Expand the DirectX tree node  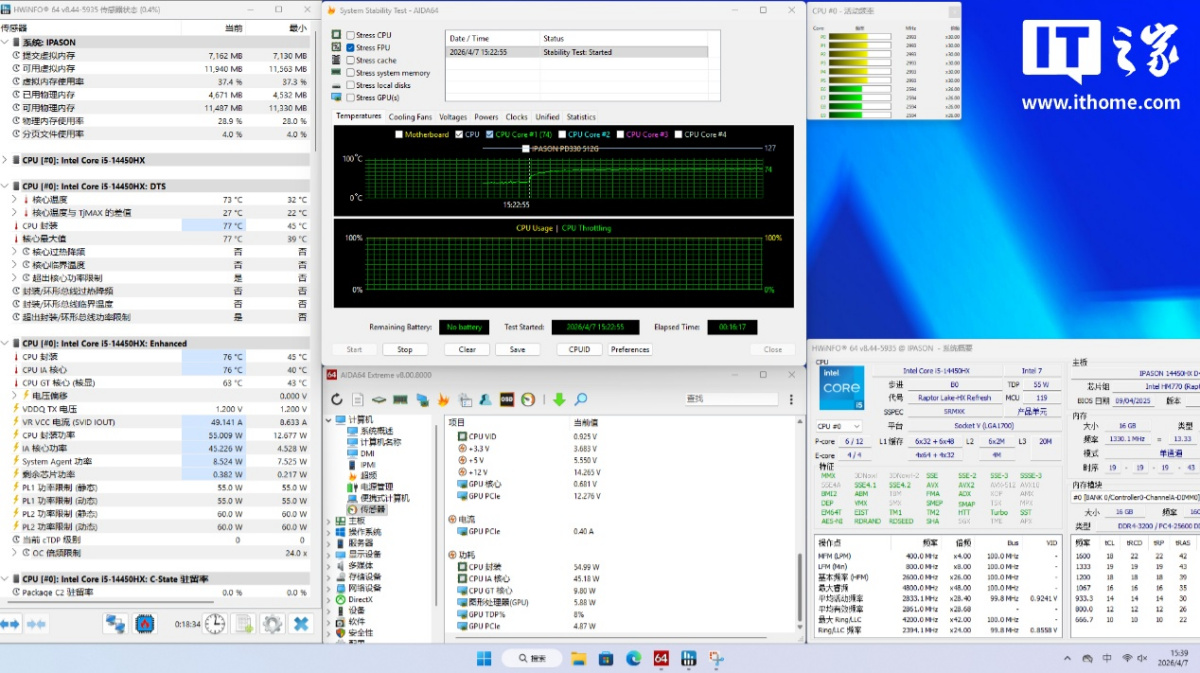331,599
